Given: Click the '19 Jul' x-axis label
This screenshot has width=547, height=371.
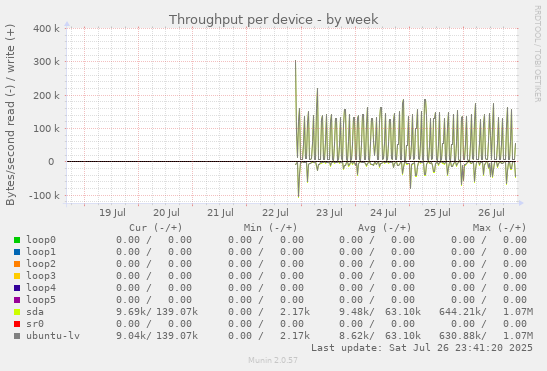Looking at the screenshot, I should 112,213.
